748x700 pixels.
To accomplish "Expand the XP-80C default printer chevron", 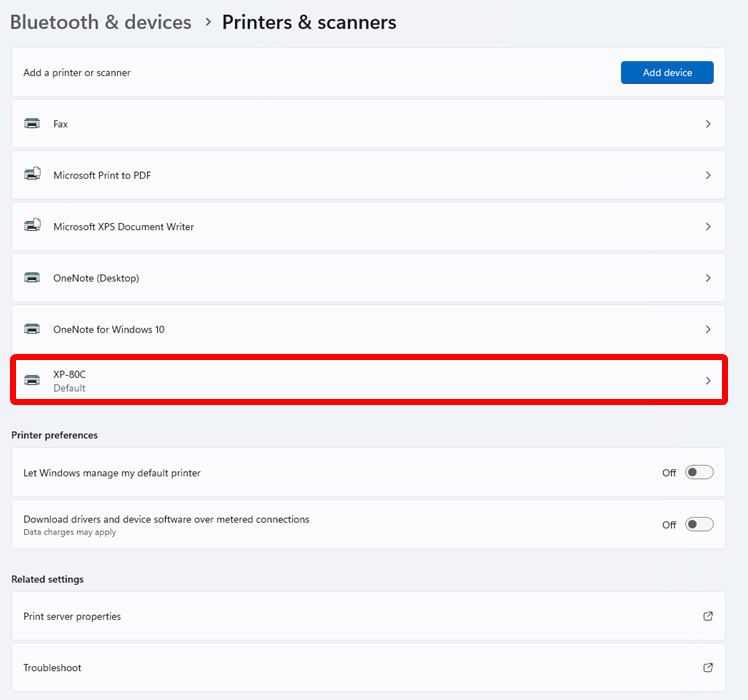I will click(708, 381).
